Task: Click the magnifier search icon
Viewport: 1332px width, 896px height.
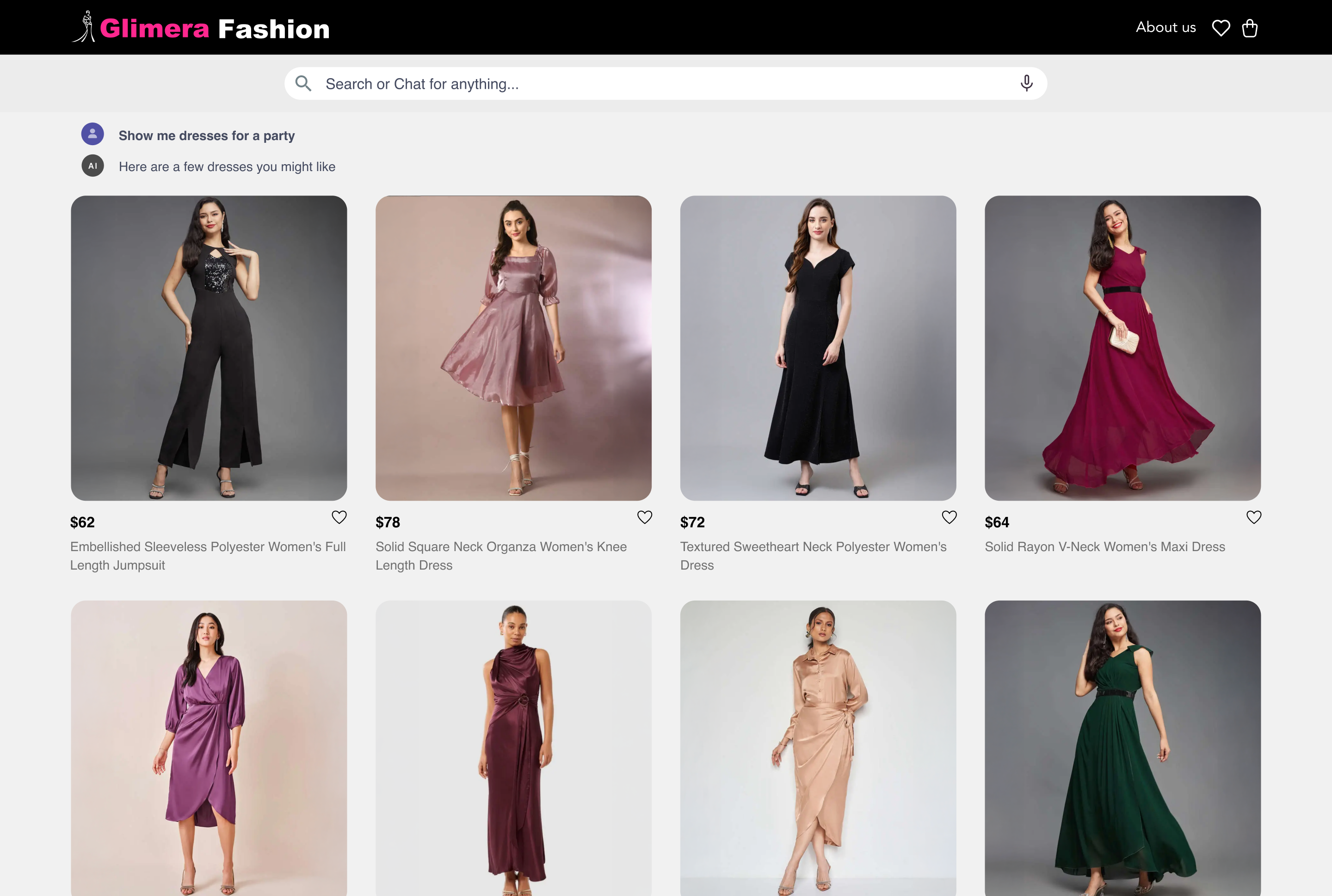Action: pyautogui.click(x=303, y=83)
